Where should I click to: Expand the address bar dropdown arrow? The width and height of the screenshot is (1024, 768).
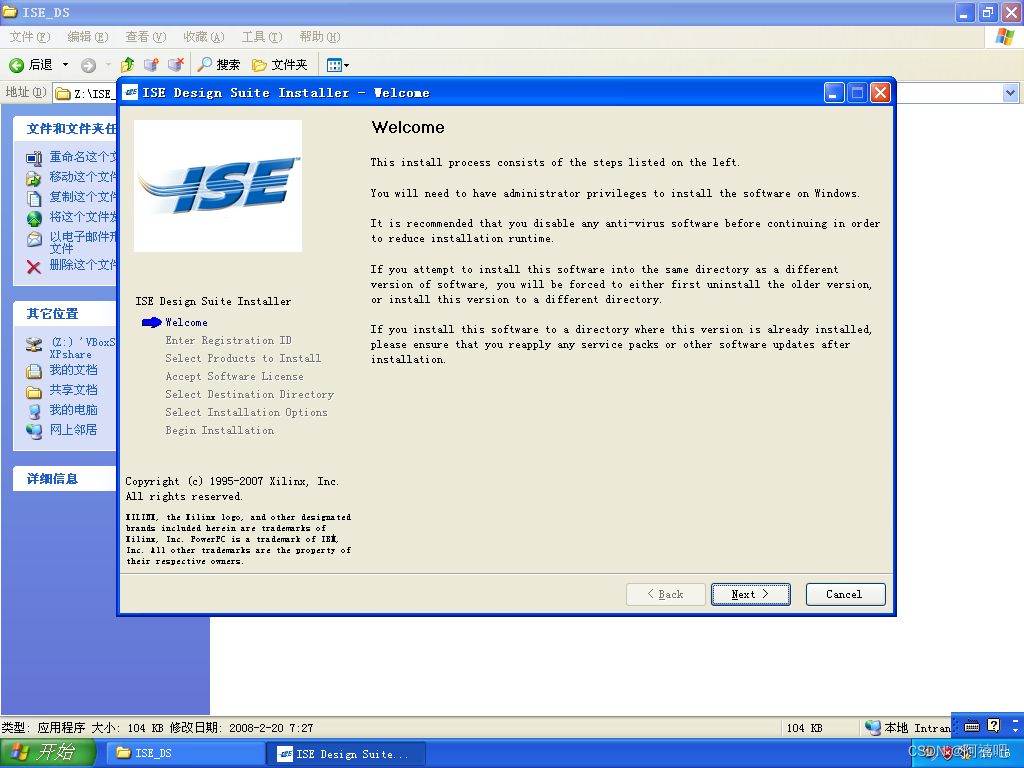[1010, 93]
